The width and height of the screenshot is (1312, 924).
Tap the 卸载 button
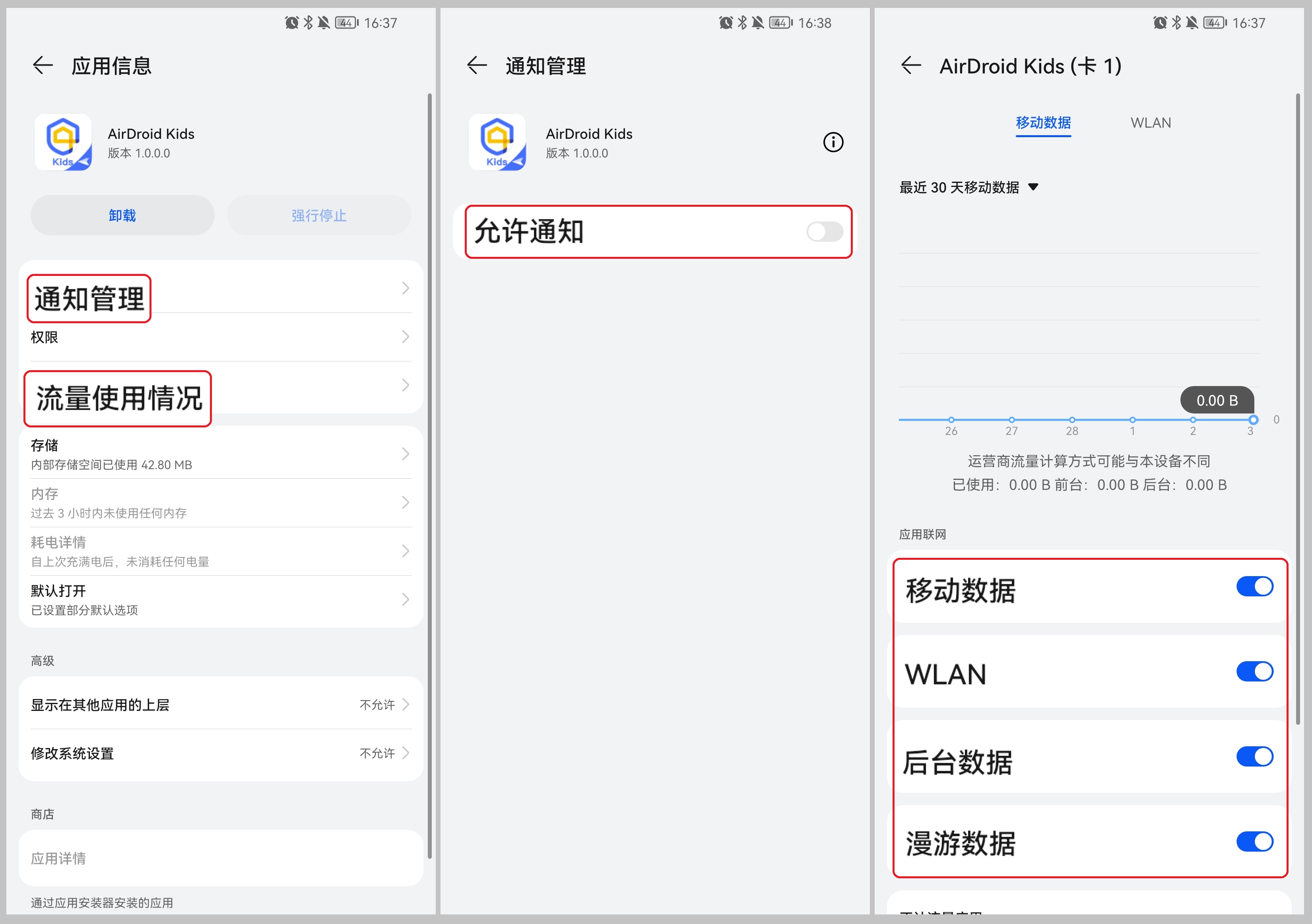[x=122, y=215]
